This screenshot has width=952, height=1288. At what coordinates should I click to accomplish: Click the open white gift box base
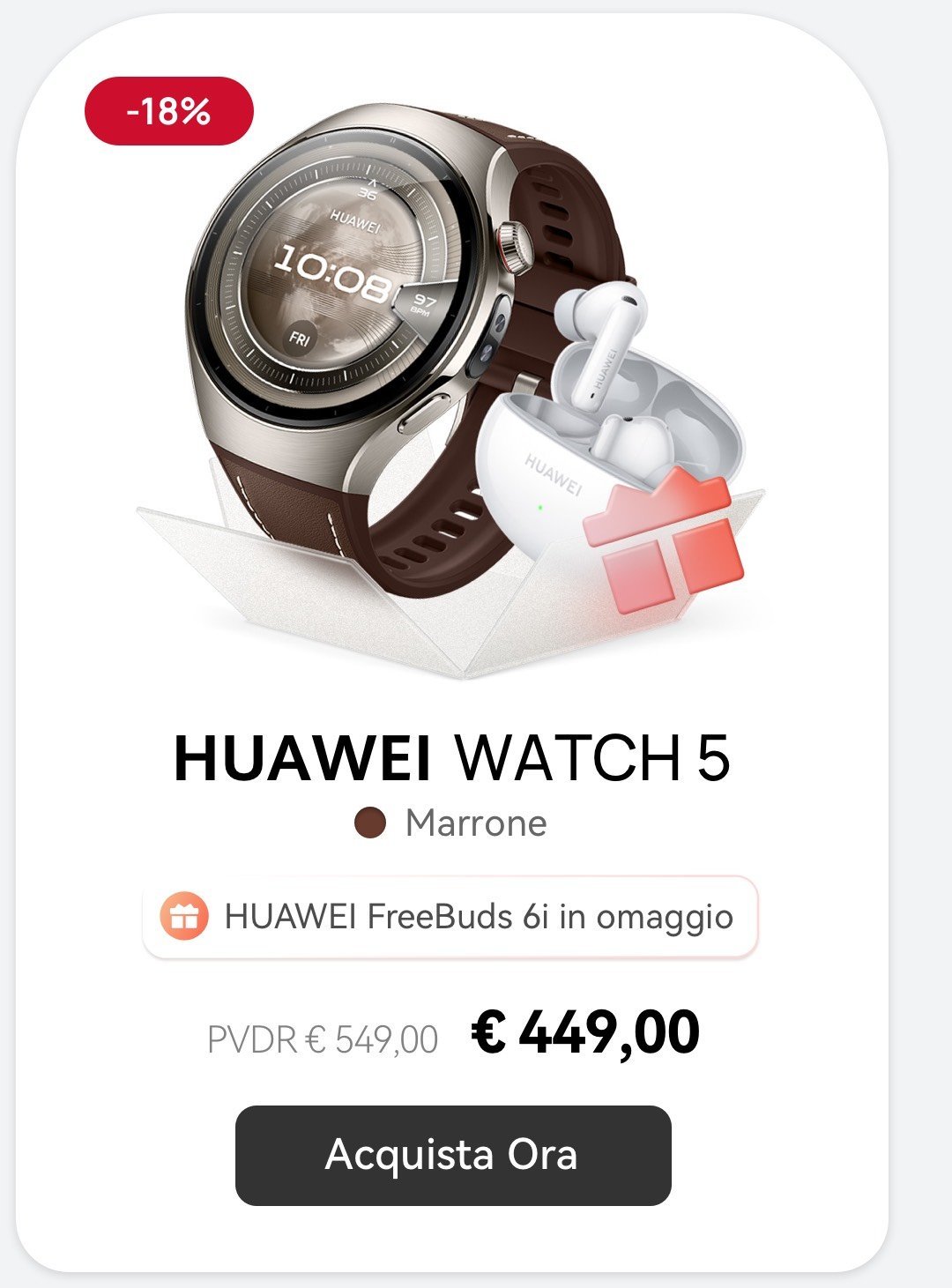click(x=450, y=582)
